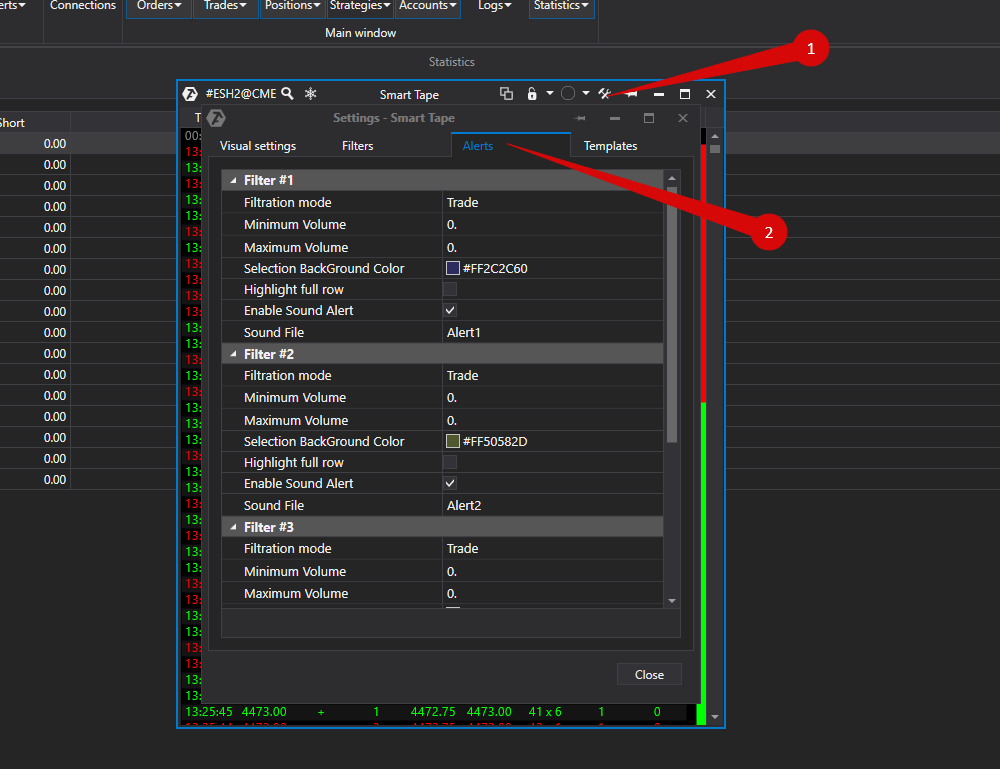
Task: Edit Filter #1 Maximum Volume field
Action: coord(552,247)
